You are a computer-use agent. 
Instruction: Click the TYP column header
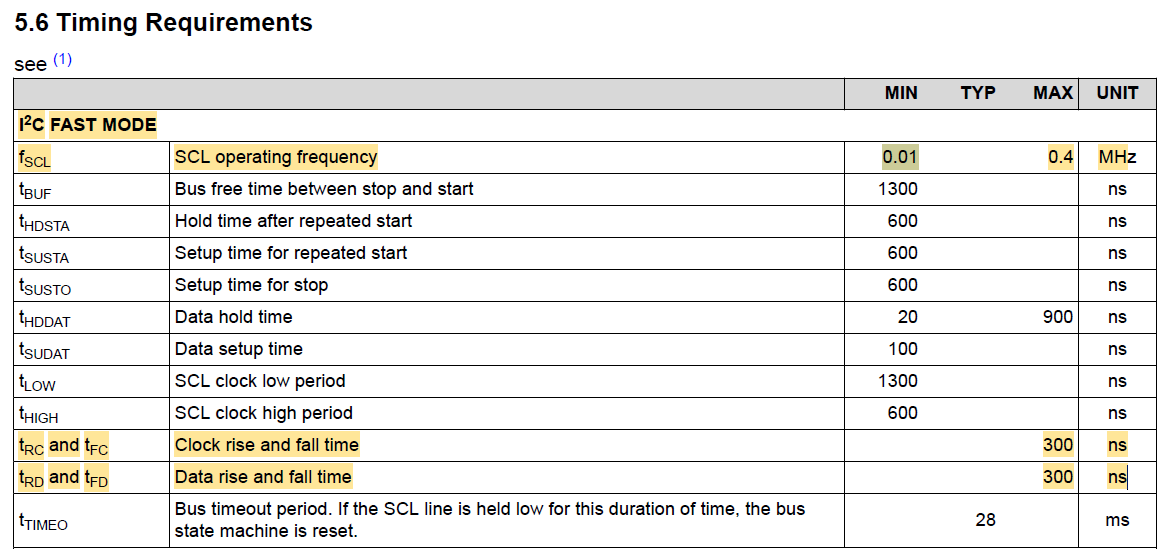tap(977, 93)
